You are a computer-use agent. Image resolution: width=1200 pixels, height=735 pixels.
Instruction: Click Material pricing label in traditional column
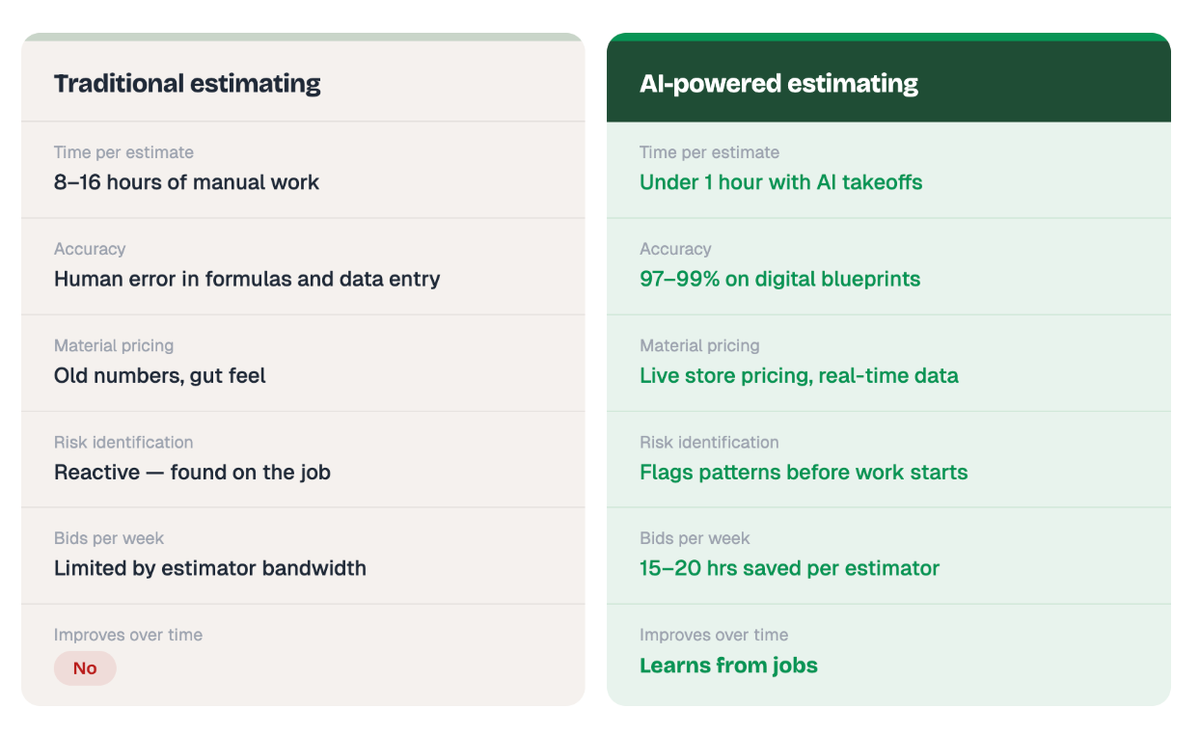click(114, 345)
